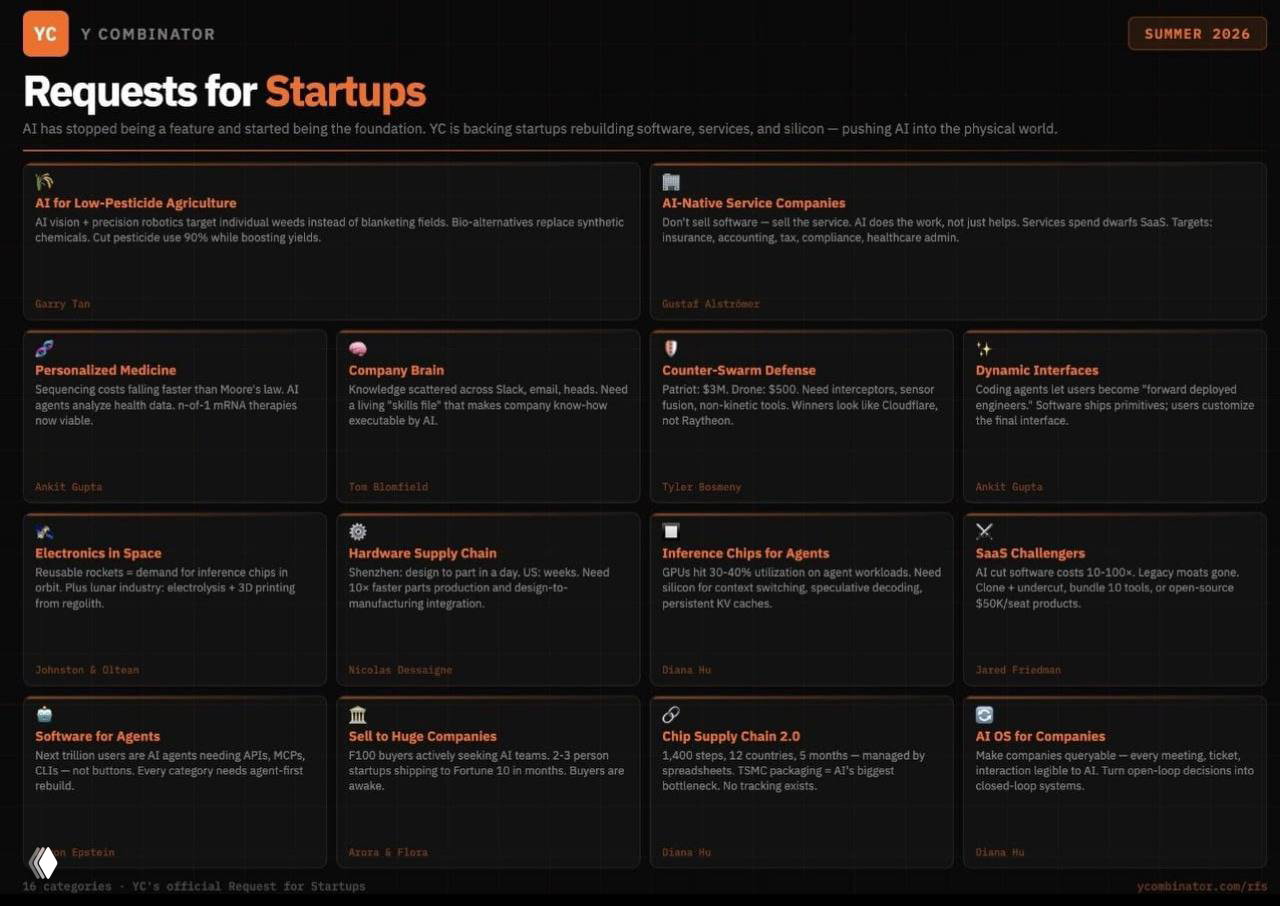Click the SUMMER 2026 badge
The height and width of the screenshot is (906, 1280).
[1197, 33]
